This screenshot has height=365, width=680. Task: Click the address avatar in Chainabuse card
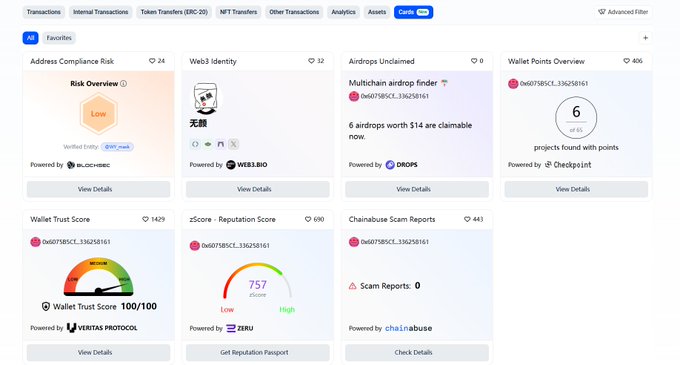pyautogui.click(x=354, y=242)
